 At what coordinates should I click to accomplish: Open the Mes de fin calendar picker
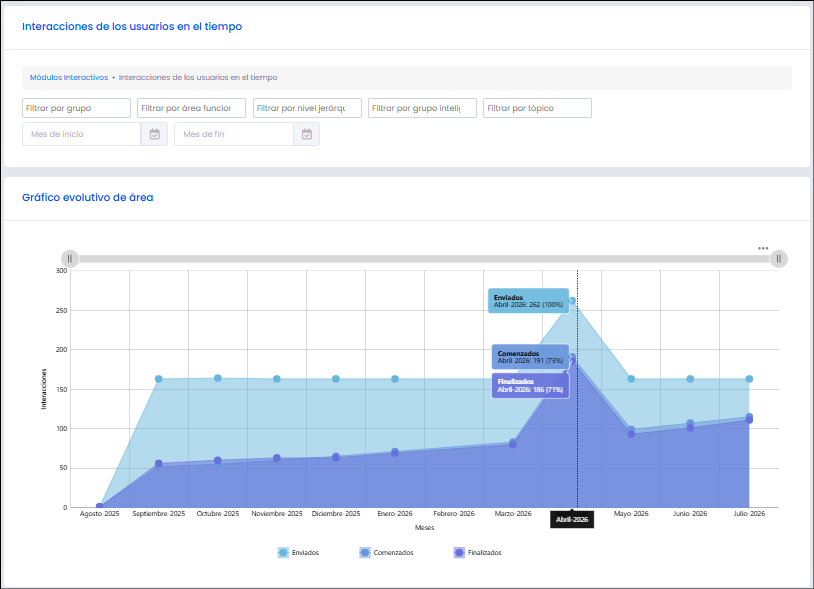point(307,134)
